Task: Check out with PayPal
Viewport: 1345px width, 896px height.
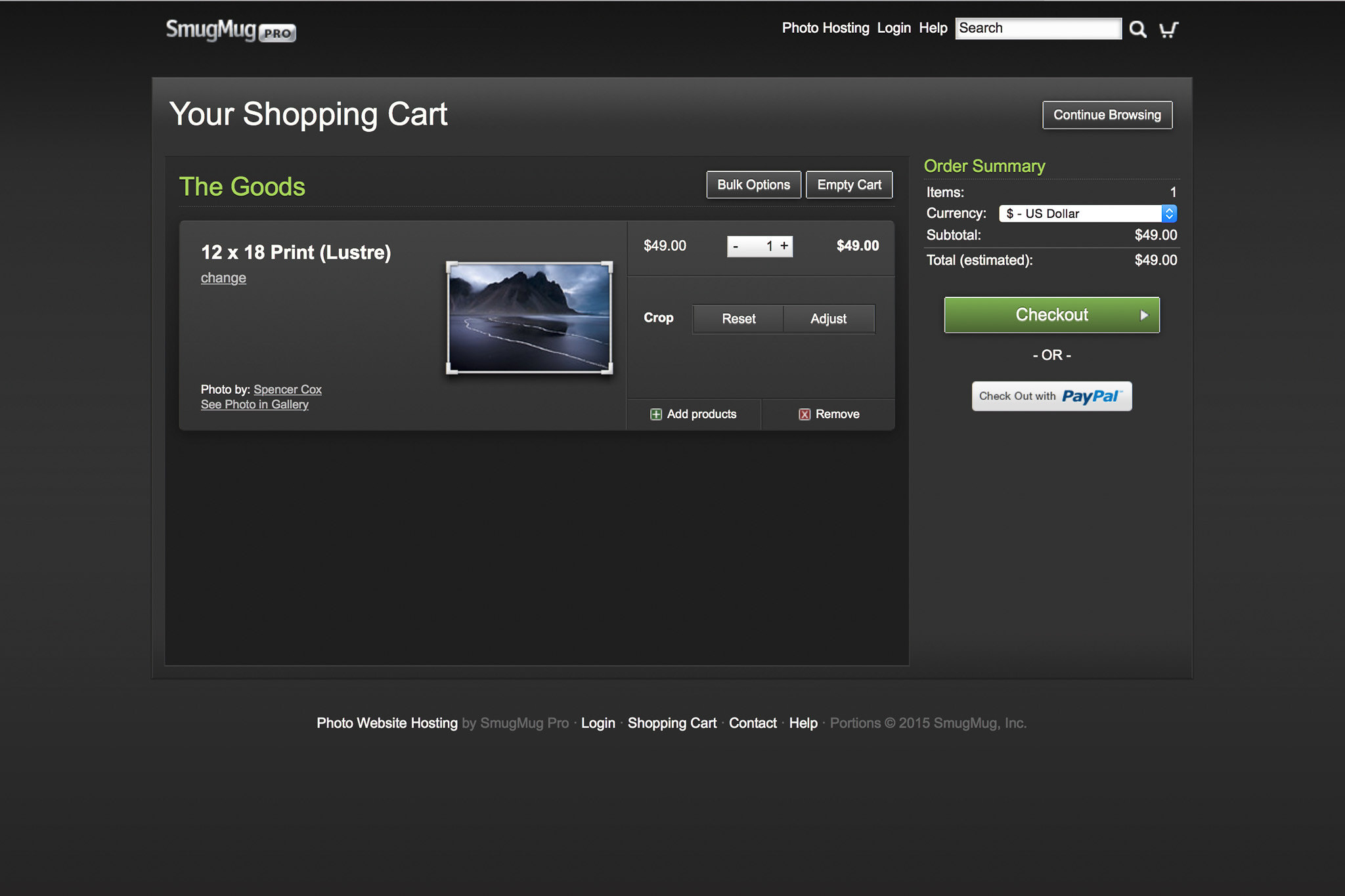Action: pyautogui.click(x=1051, y=396)
